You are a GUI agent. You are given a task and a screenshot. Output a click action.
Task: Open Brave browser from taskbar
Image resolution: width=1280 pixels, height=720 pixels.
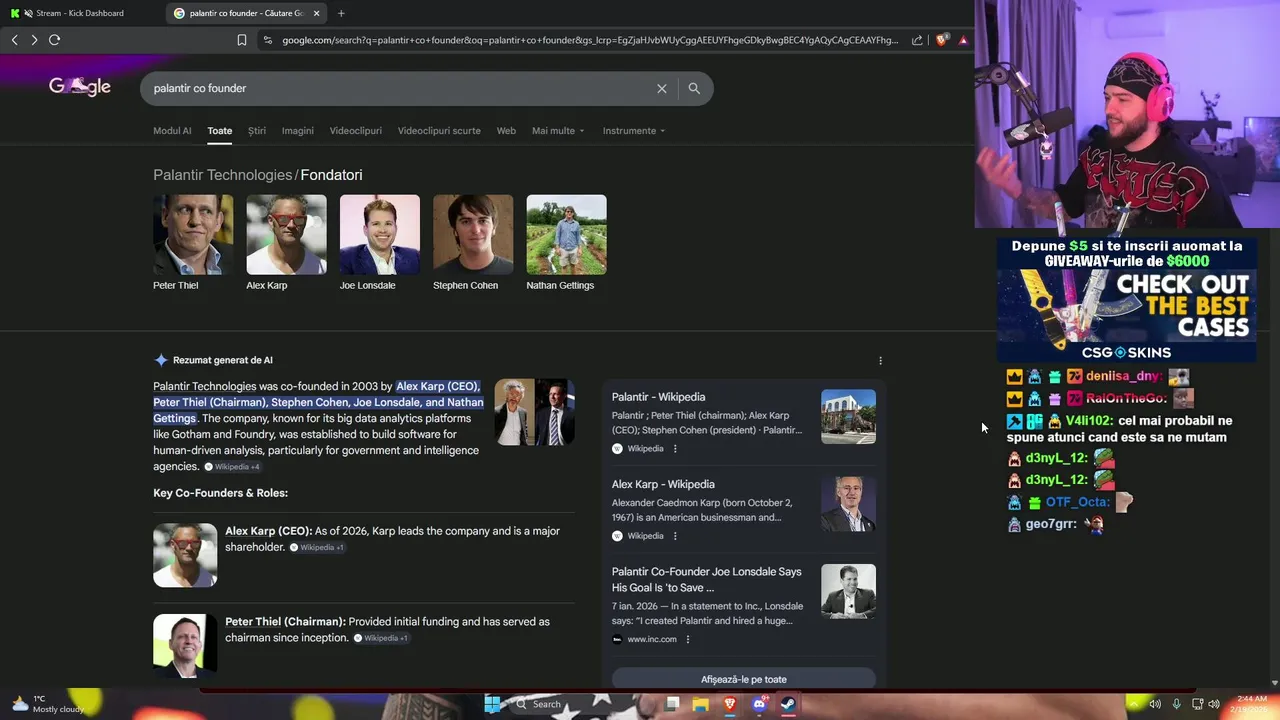pyautogui.click(x=730, y=704)
